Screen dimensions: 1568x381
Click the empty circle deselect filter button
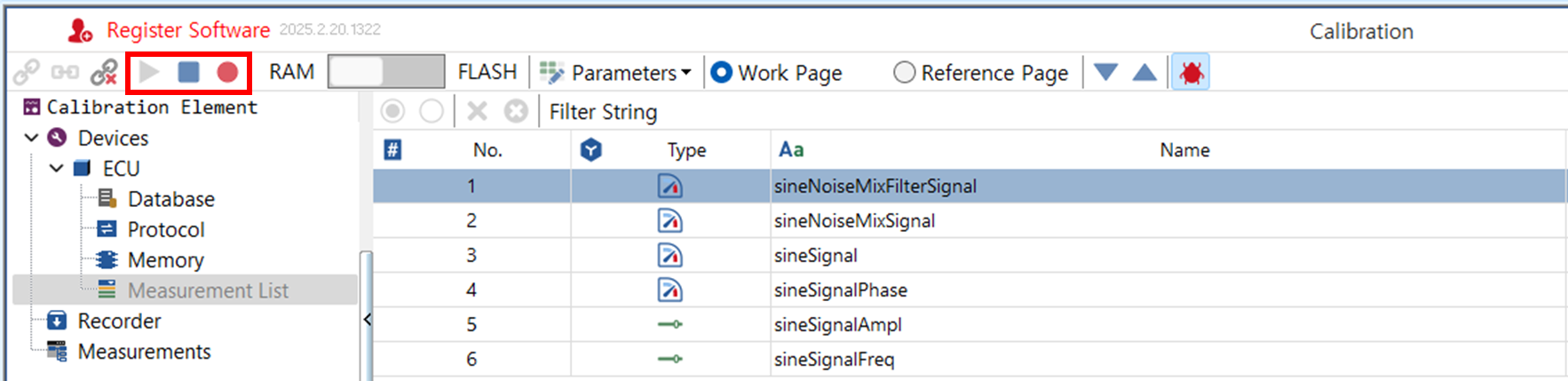click(x=432, y=111)
